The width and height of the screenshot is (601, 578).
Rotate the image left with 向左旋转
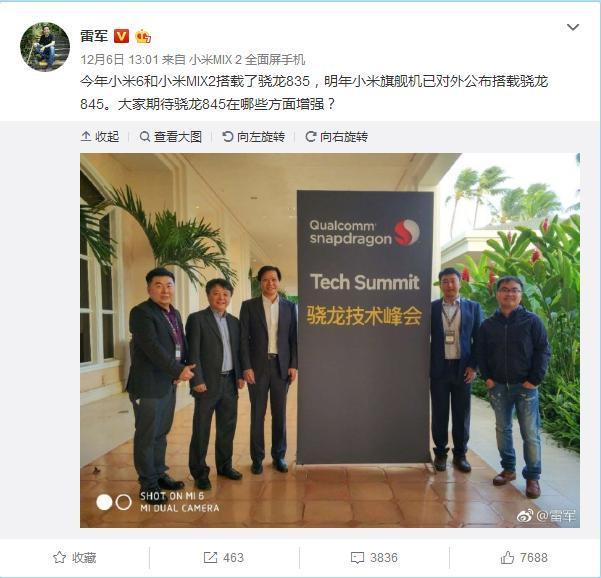[254, 136]
